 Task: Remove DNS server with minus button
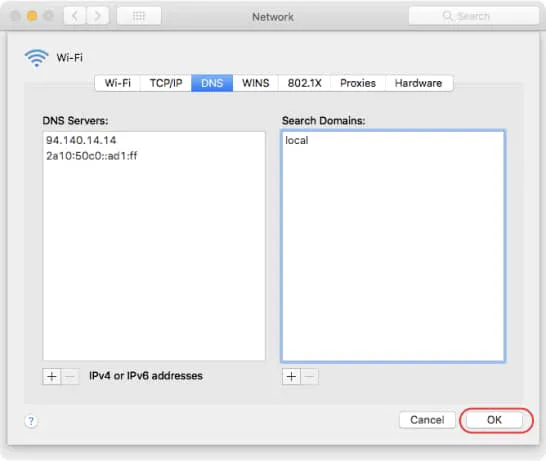70,376
